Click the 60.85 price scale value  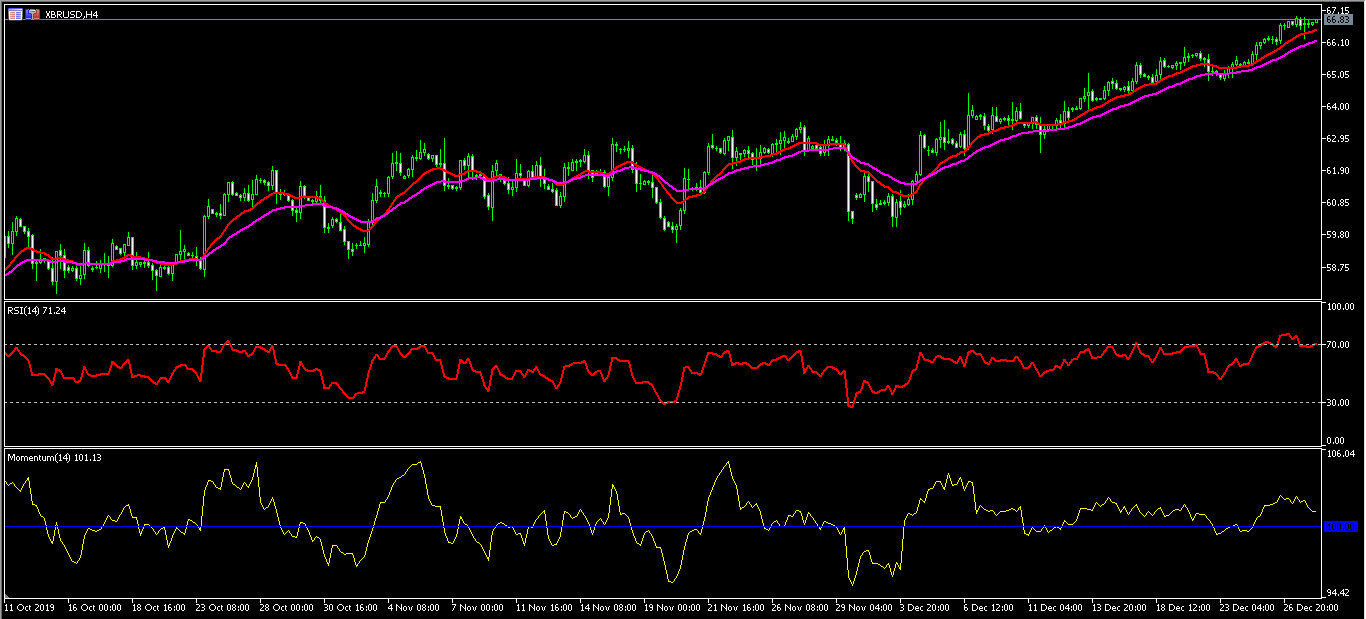tap(1337, 202)
